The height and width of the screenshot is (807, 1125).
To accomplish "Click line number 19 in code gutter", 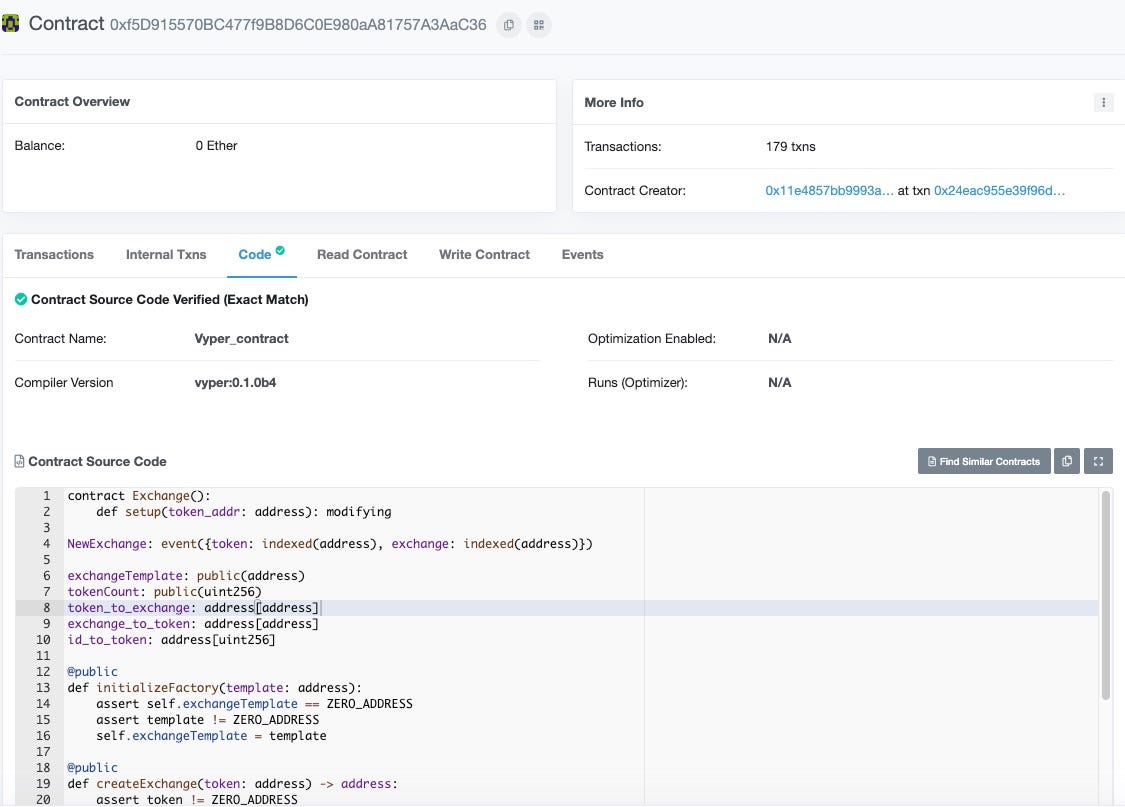I will pos(43,784).
